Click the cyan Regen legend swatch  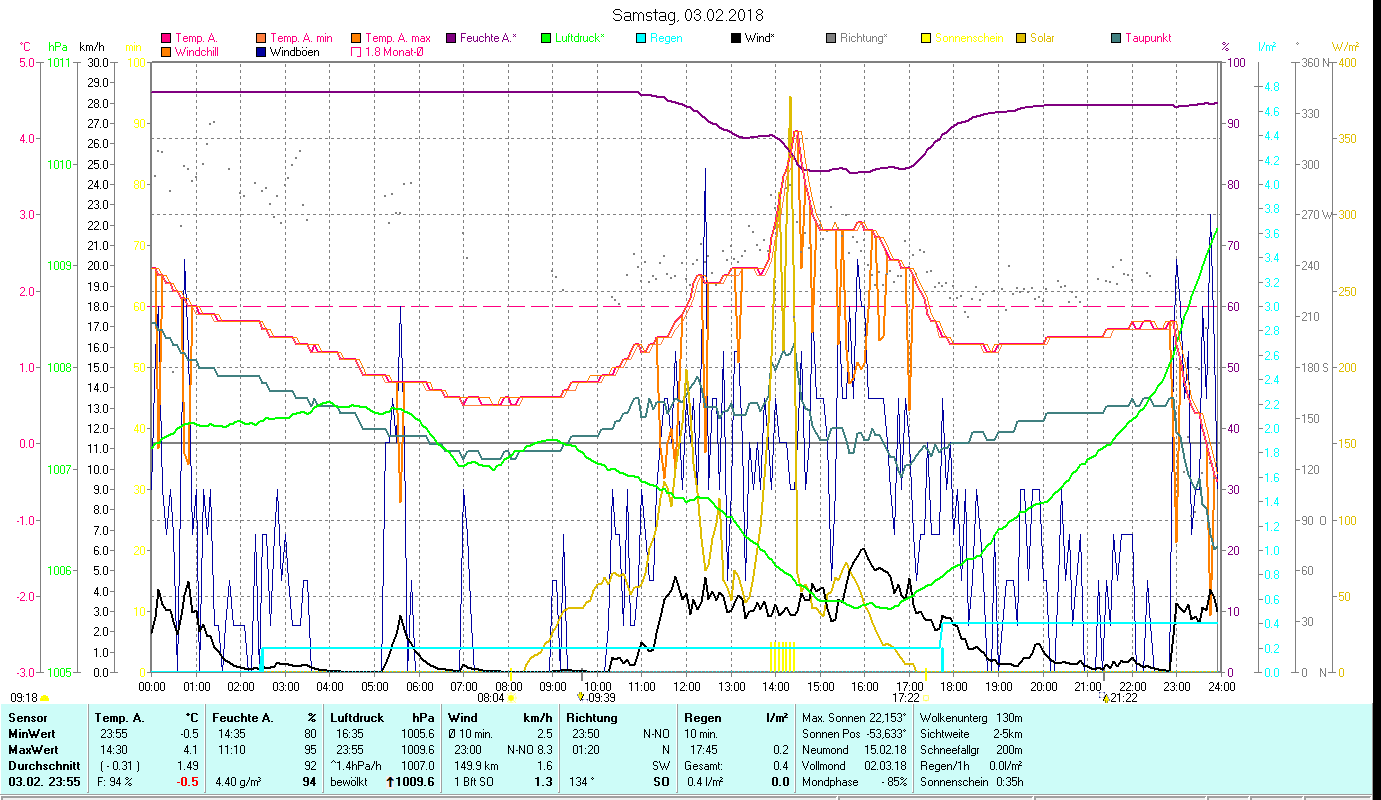pyautogui.click(x=640, y=39)
